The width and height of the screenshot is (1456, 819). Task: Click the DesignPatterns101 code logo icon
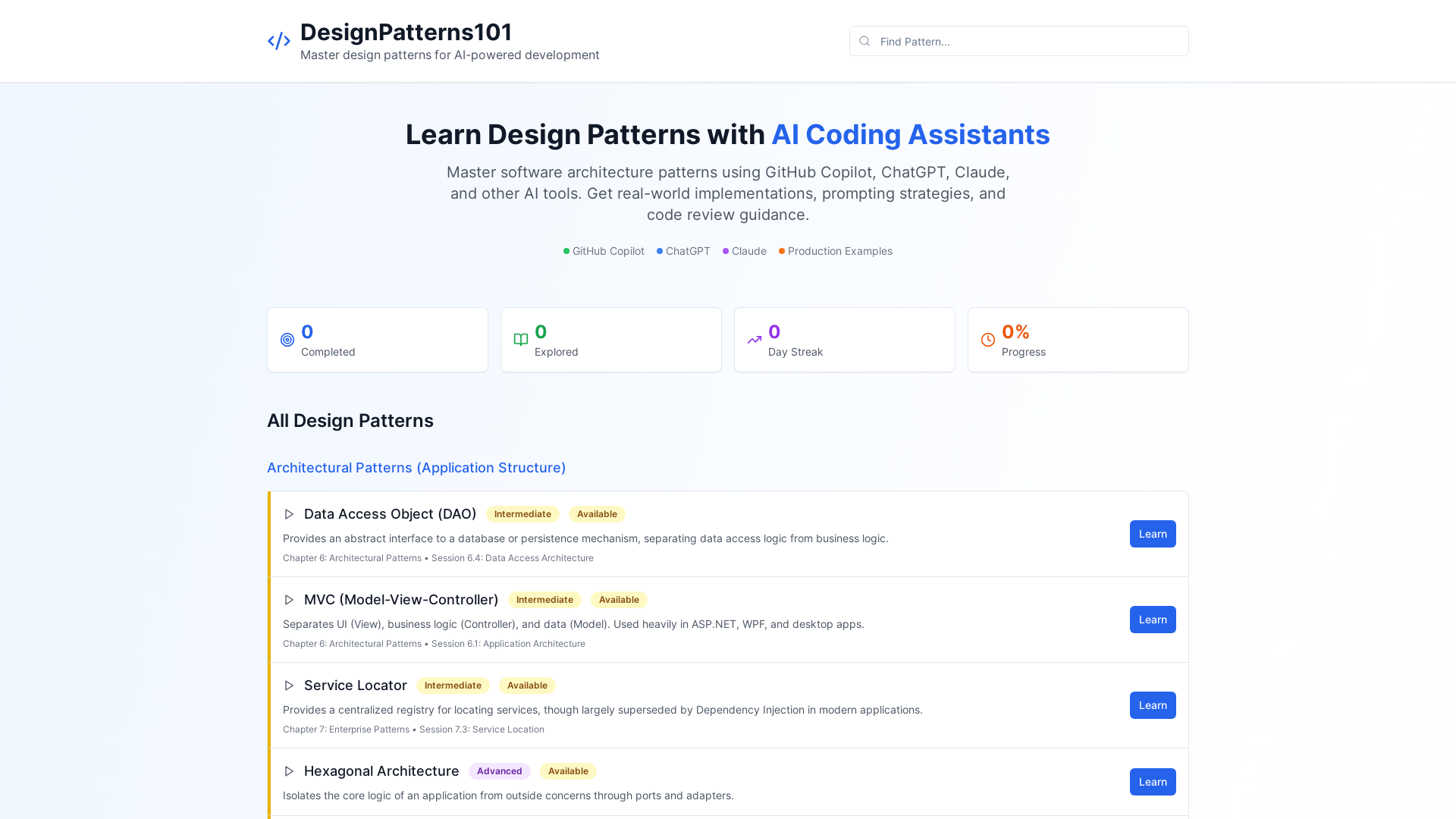278,41
